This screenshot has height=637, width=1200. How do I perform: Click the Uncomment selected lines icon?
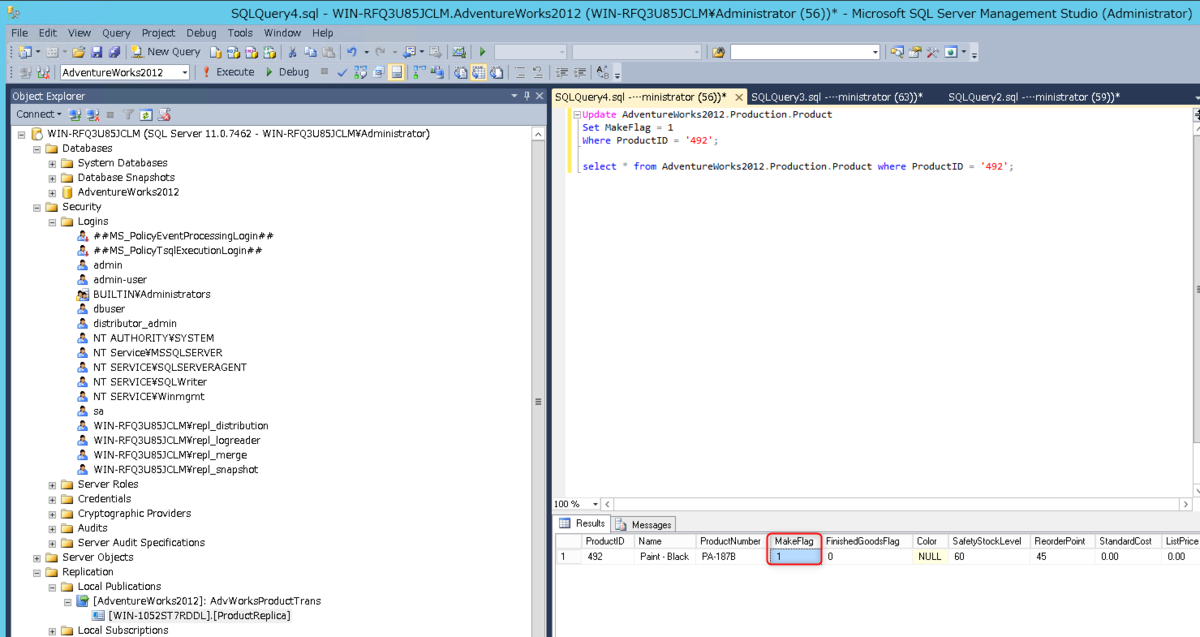(x=538, y=72)
